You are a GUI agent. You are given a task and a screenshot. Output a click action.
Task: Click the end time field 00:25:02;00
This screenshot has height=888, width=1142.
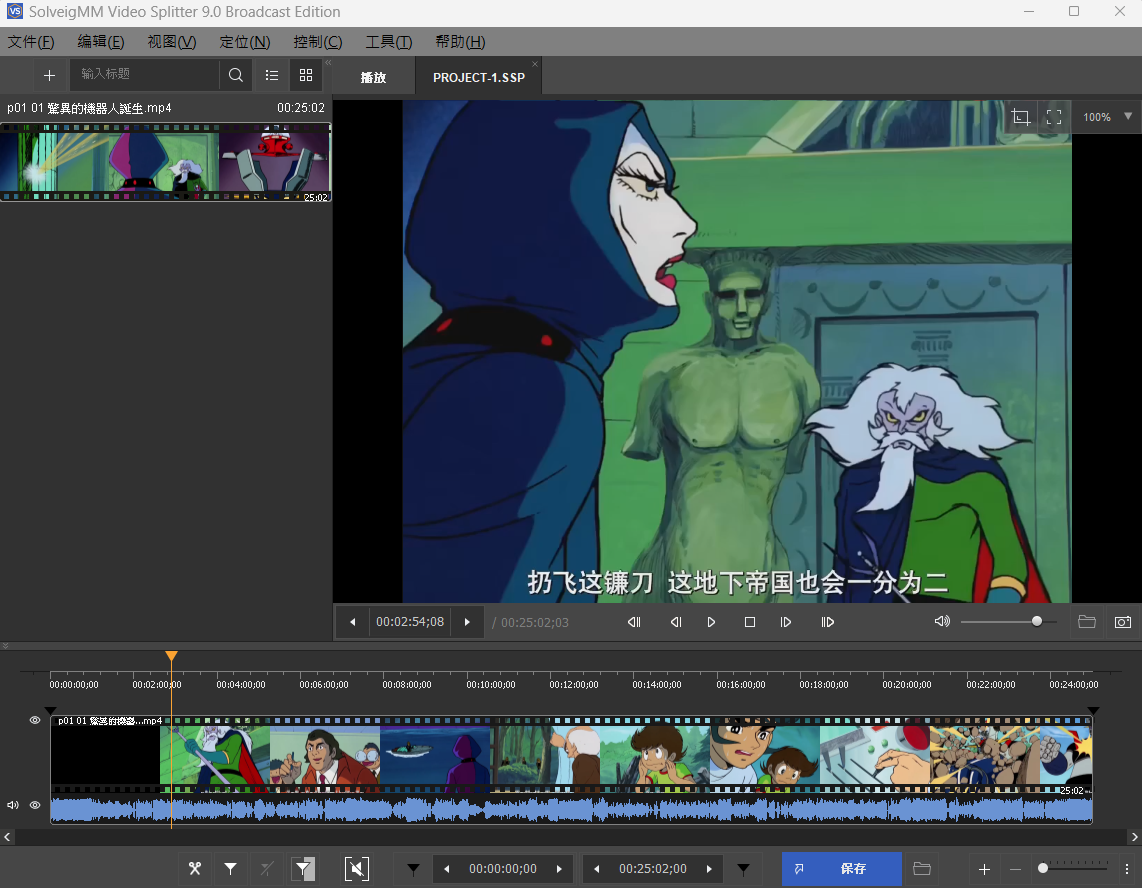tap(653, 869)
